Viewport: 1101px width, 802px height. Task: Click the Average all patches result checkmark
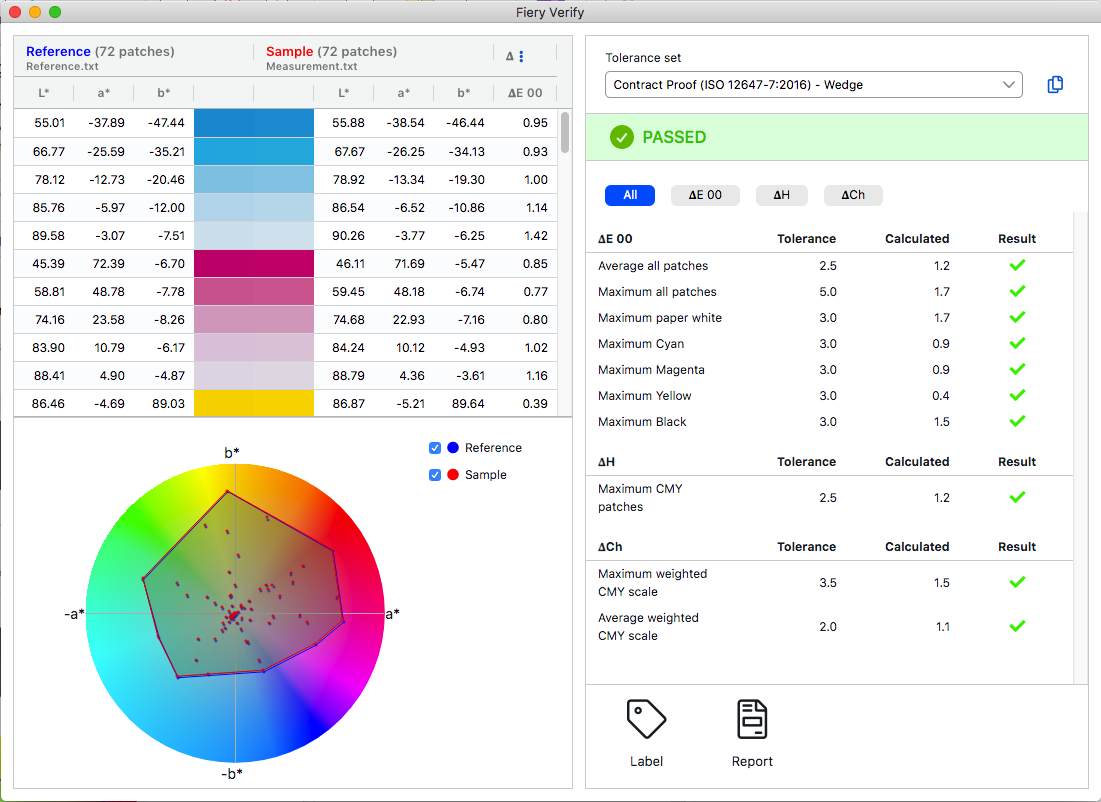[1017, 266]
